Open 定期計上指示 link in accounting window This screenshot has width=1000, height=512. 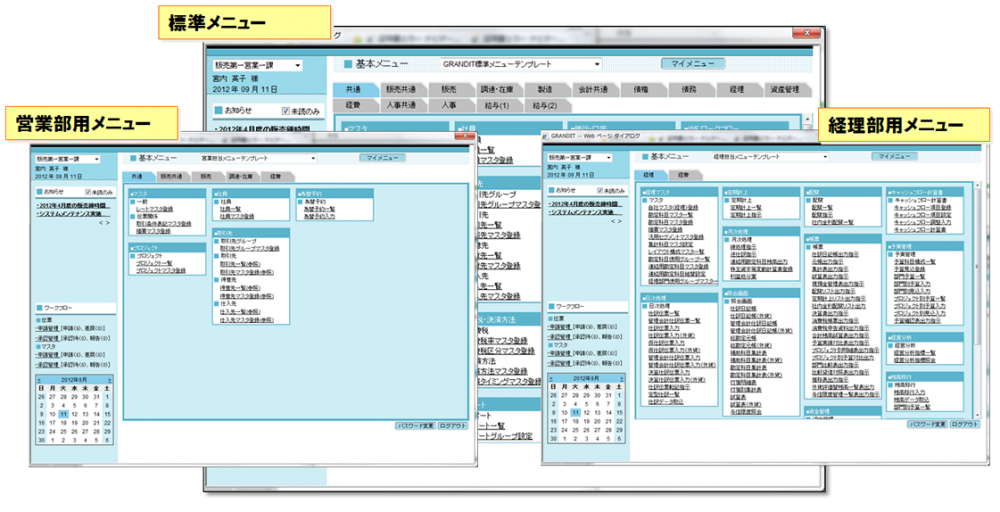point(746,216)
